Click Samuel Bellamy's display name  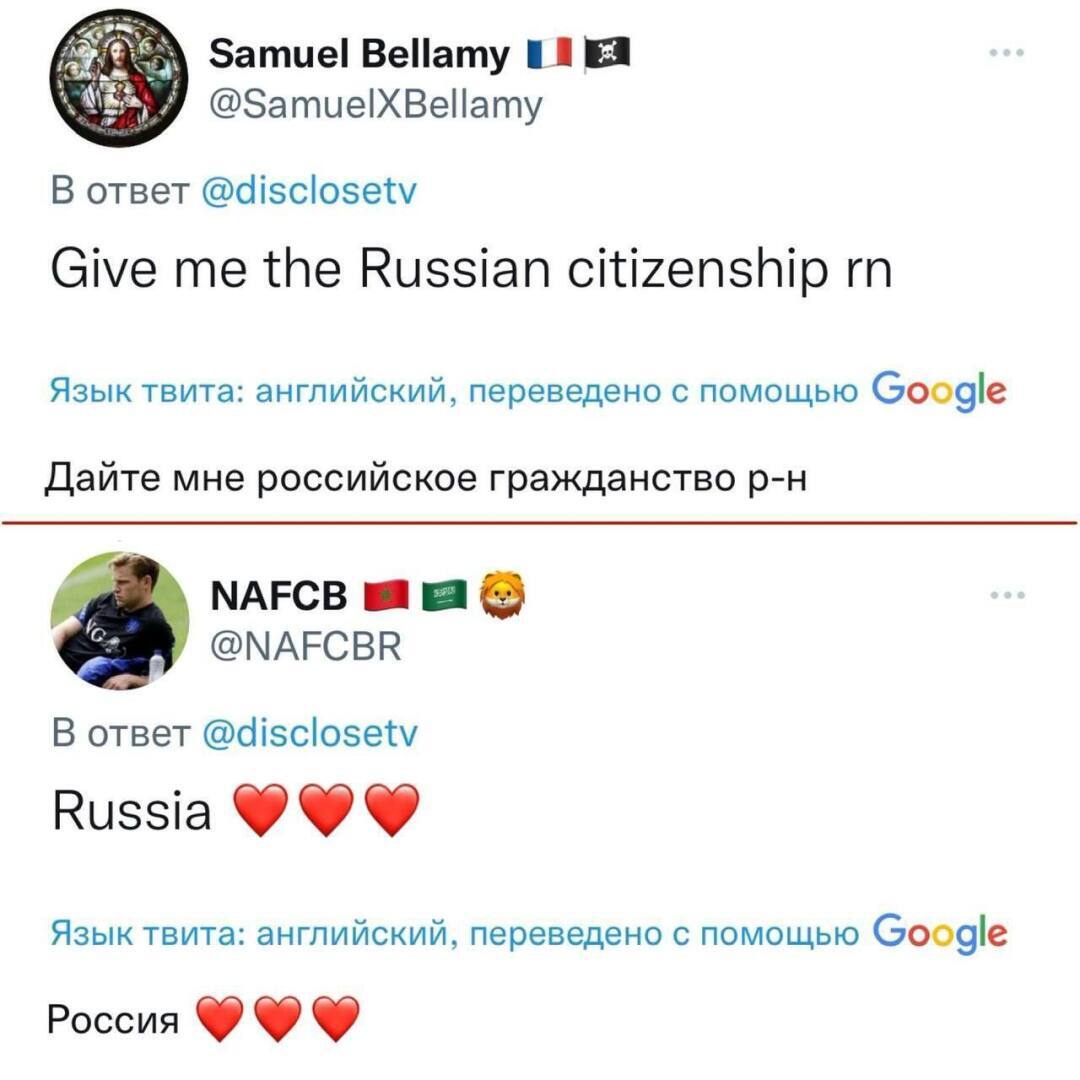[358, 54]
